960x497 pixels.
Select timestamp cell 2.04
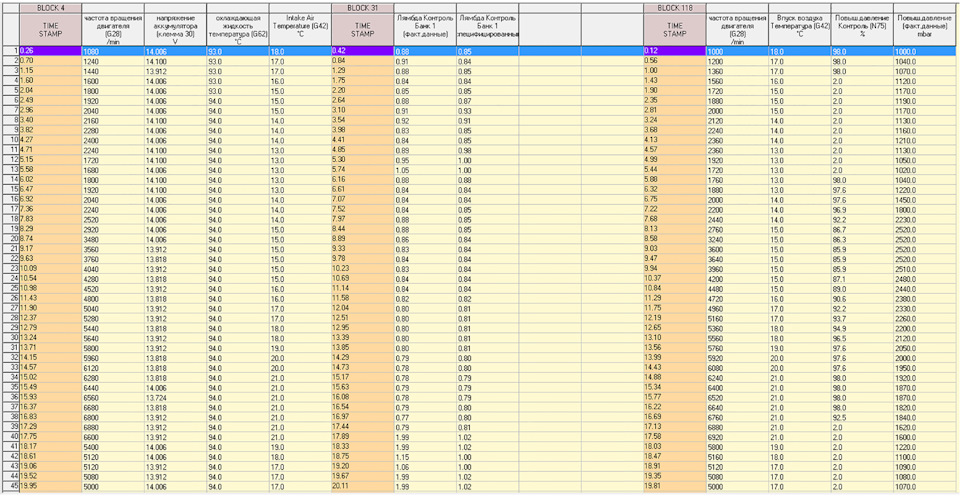[51, 91]
